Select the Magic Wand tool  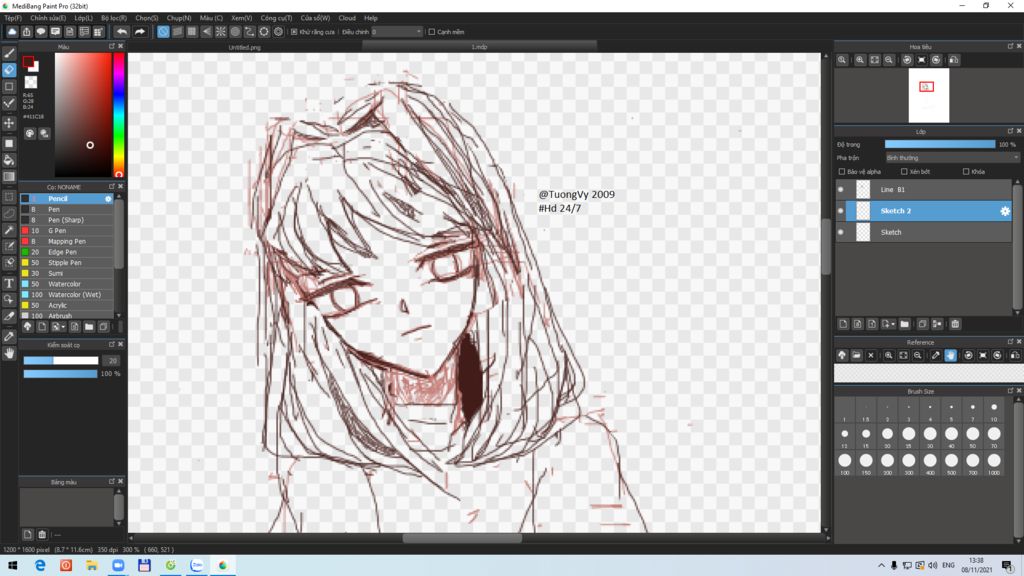click(9, 230)
